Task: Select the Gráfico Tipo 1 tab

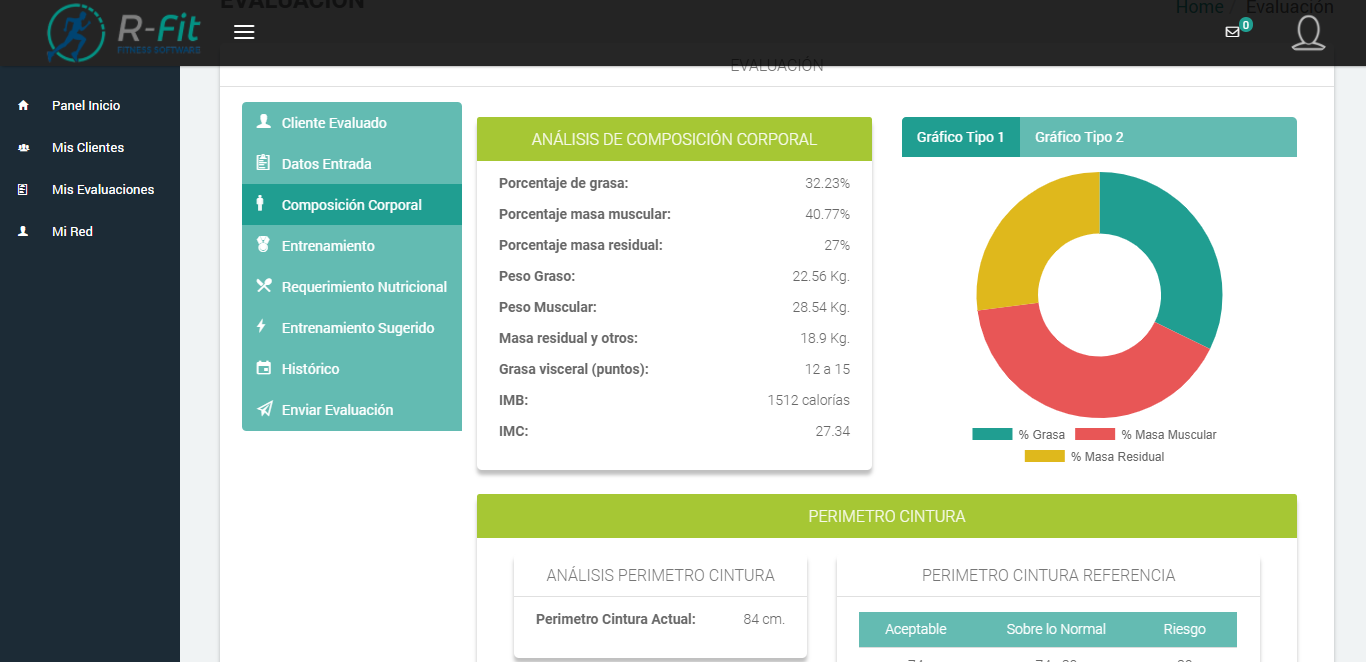Action: [x=960, y=137]
